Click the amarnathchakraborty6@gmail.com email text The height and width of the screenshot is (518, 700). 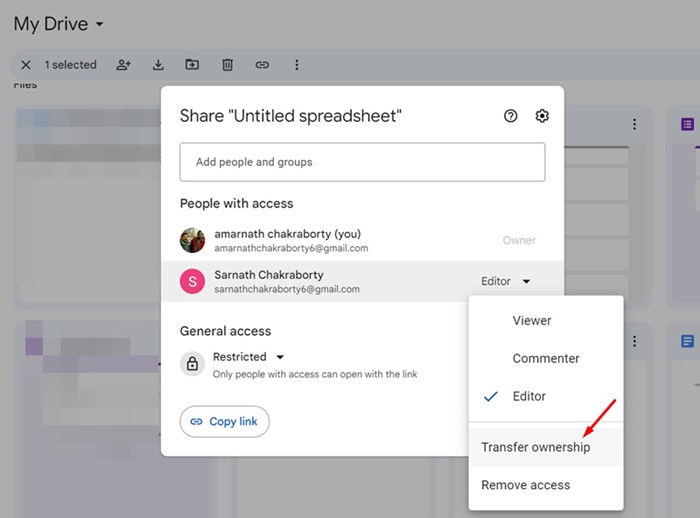pos(292,248)
